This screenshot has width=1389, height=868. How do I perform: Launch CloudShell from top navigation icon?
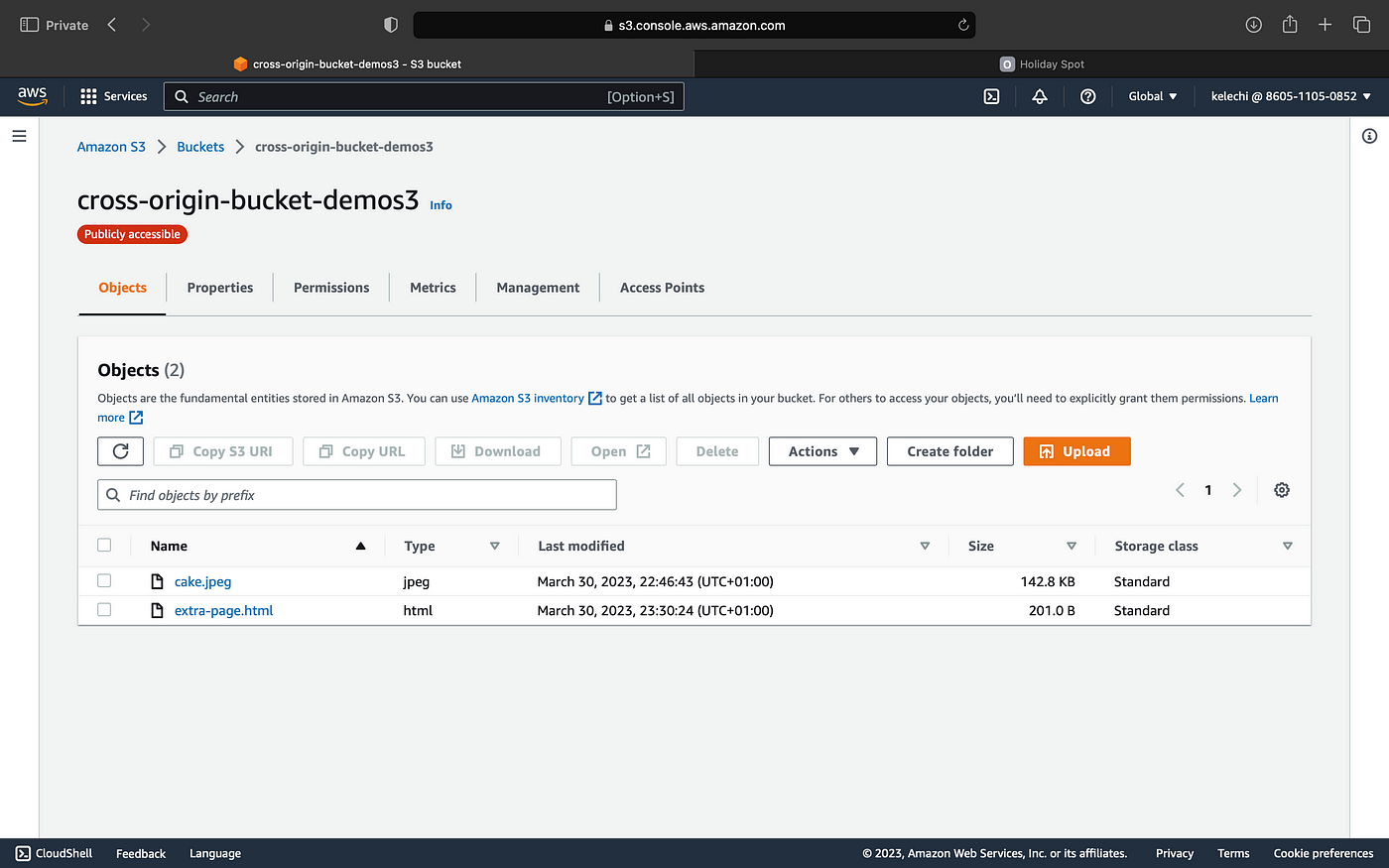(991, 96)
